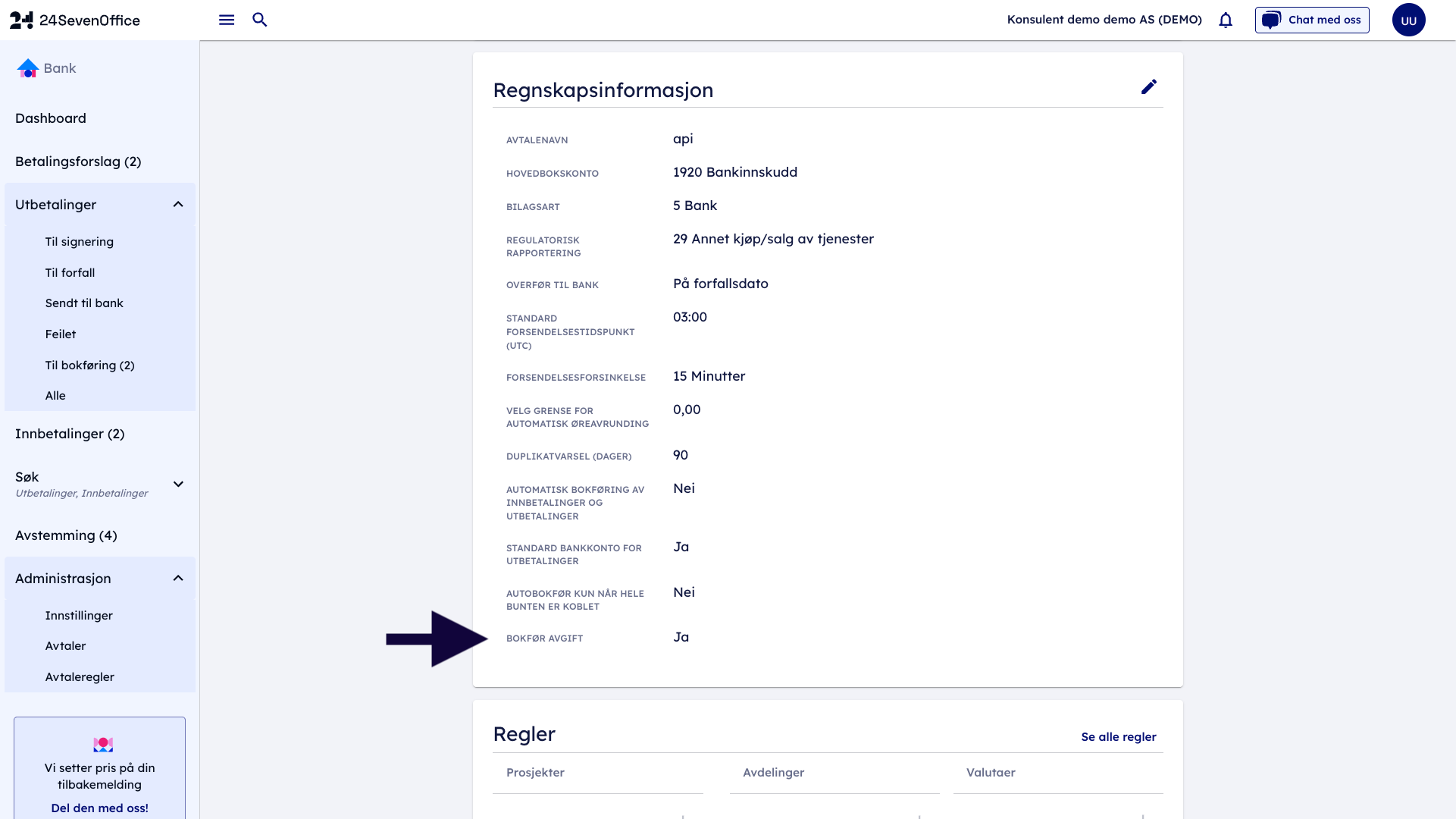Click the 24SevenOffice logo
Image resolution: width=1456 pixels, height=819 pixels.
click(75, 20)
